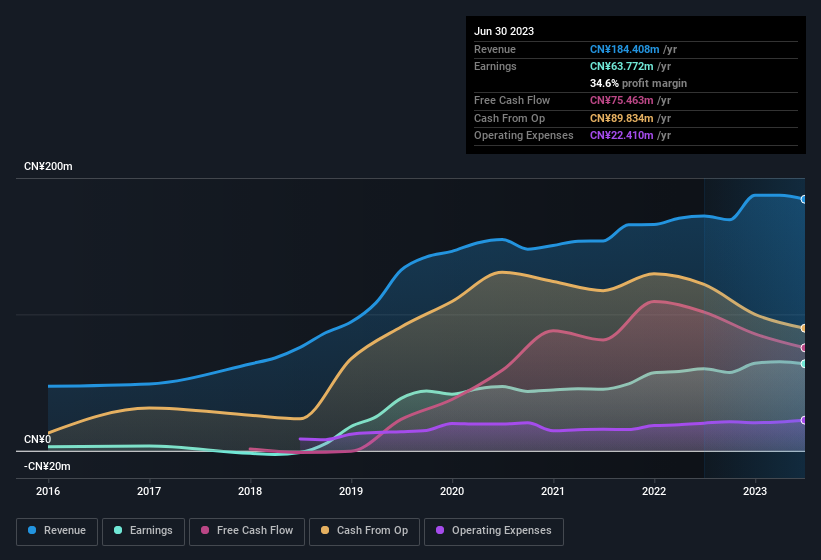The width and height of the screenshot is (821, 560).
Task: Click the 2017 x-axis label
Action: [149, 491]
